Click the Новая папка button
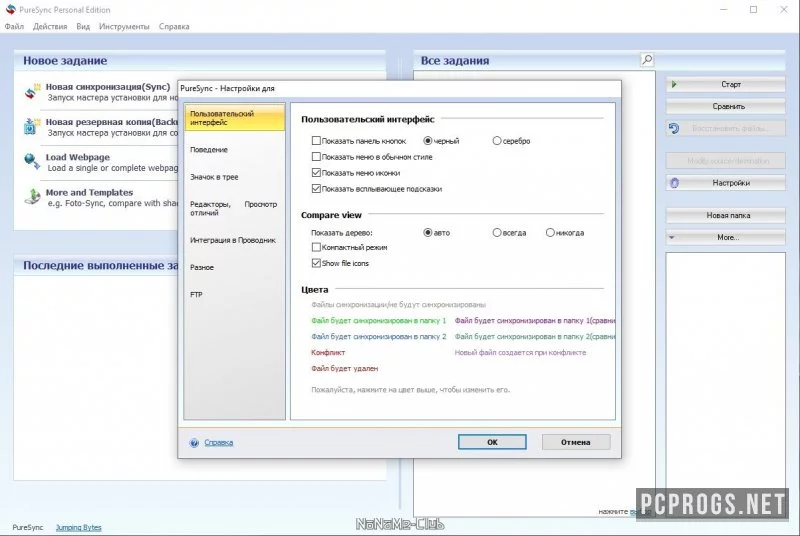This screenshot has height=536, width=800. [x=725, y=215]
